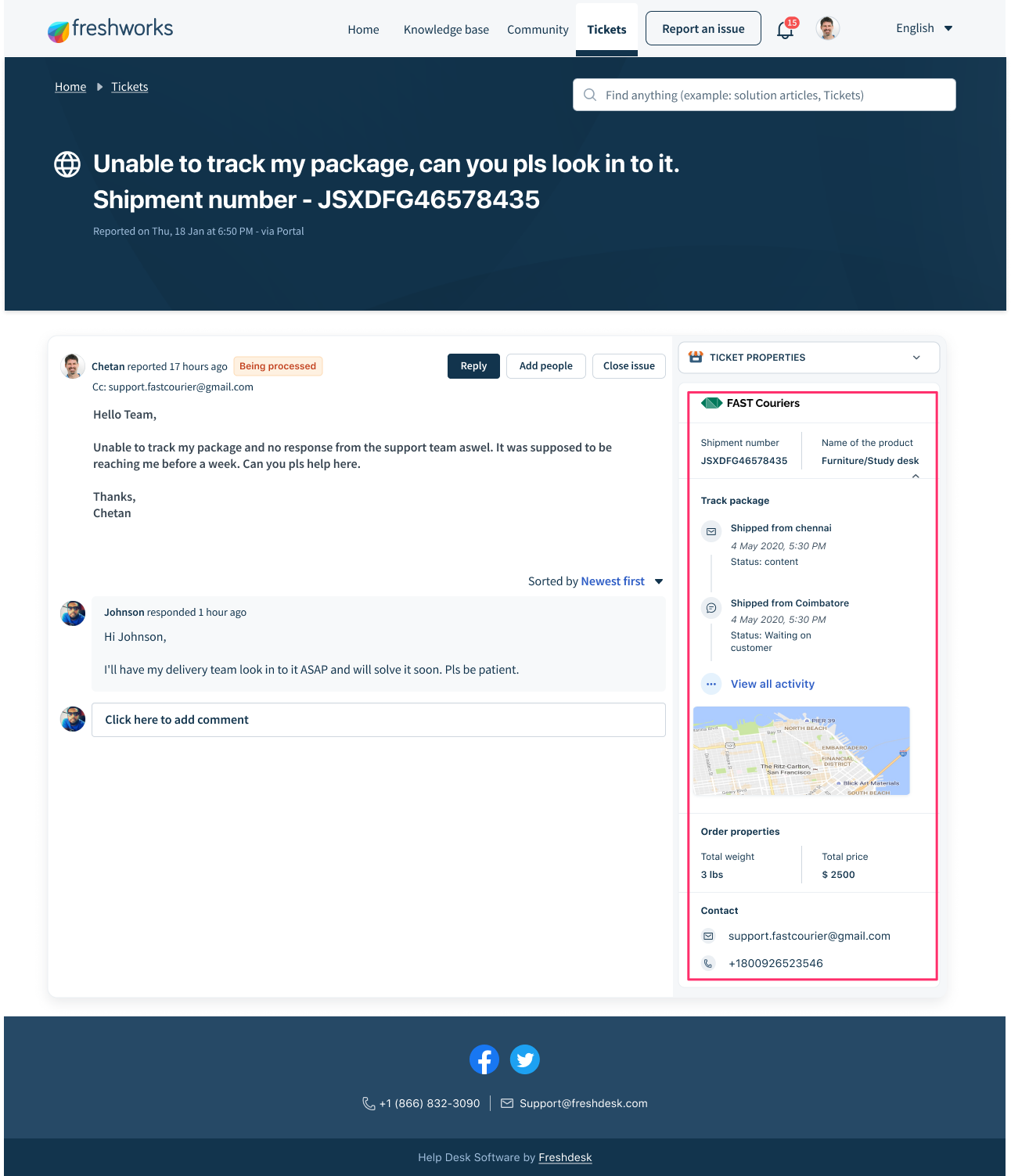
Task: Click the breadcrumb arrow separator
Action: (x=99, y=87)
